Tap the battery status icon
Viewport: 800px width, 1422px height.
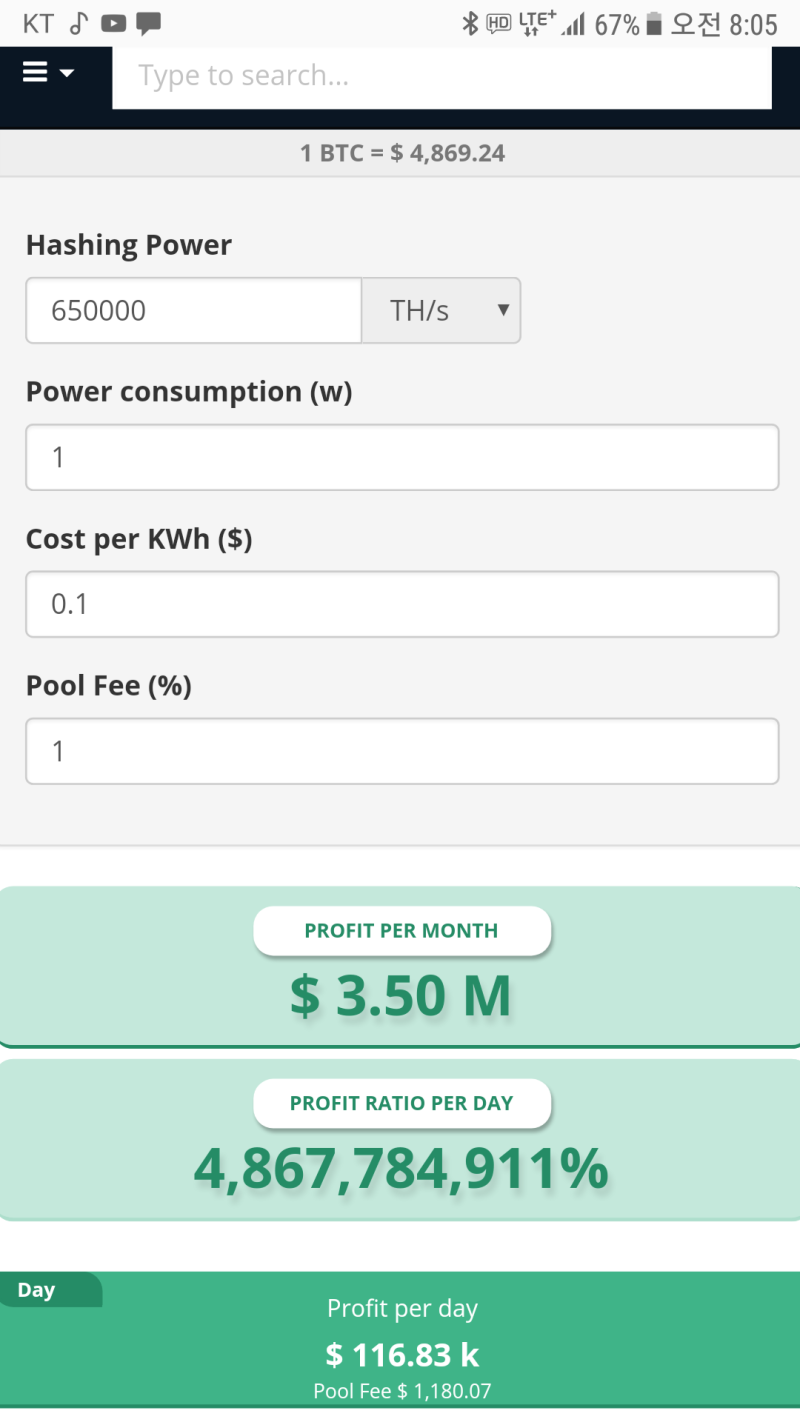pyautogui.click(x=654, y=24)
